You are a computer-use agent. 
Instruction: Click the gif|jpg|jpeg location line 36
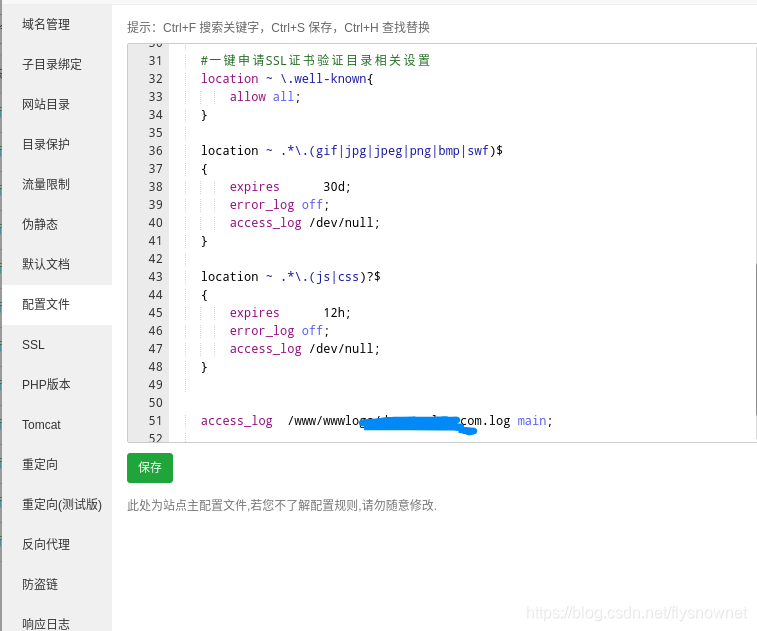(x=351, y=151)
